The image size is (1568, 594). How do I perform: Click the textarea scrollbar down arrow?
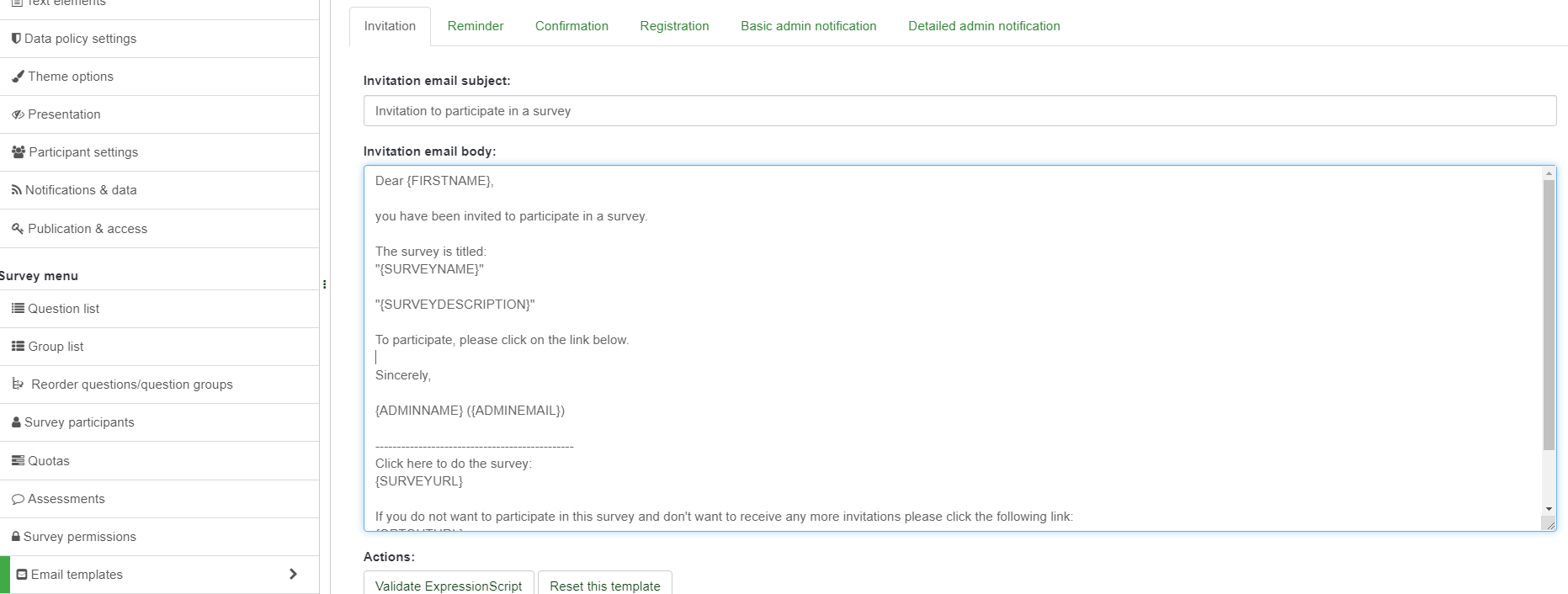pos(1549,509)
